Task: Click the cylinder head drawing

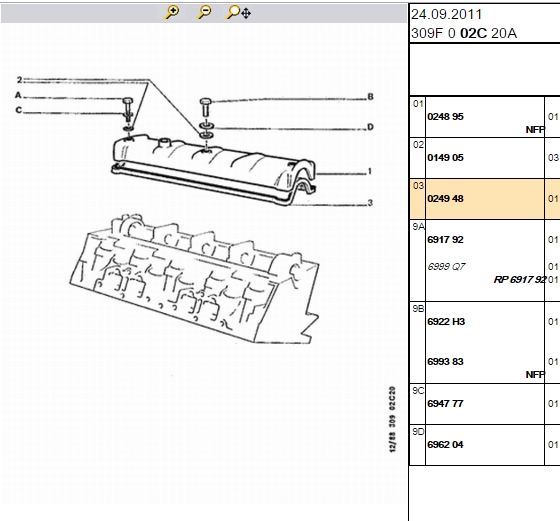Action: coord(194,279)
